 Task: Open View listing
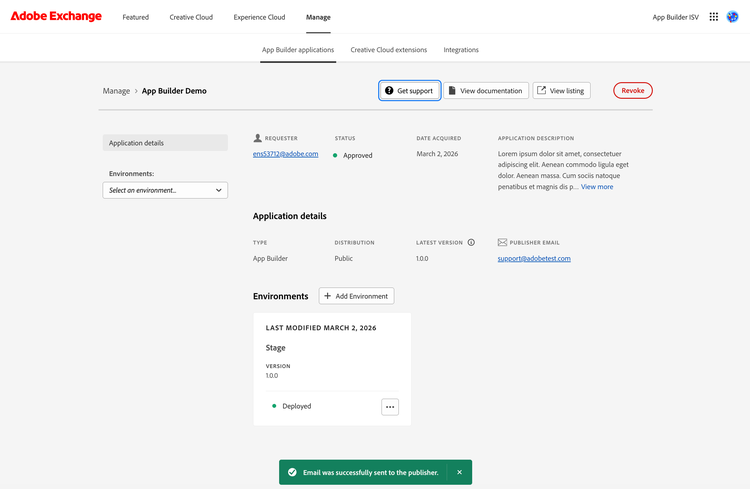coord(562,90)
